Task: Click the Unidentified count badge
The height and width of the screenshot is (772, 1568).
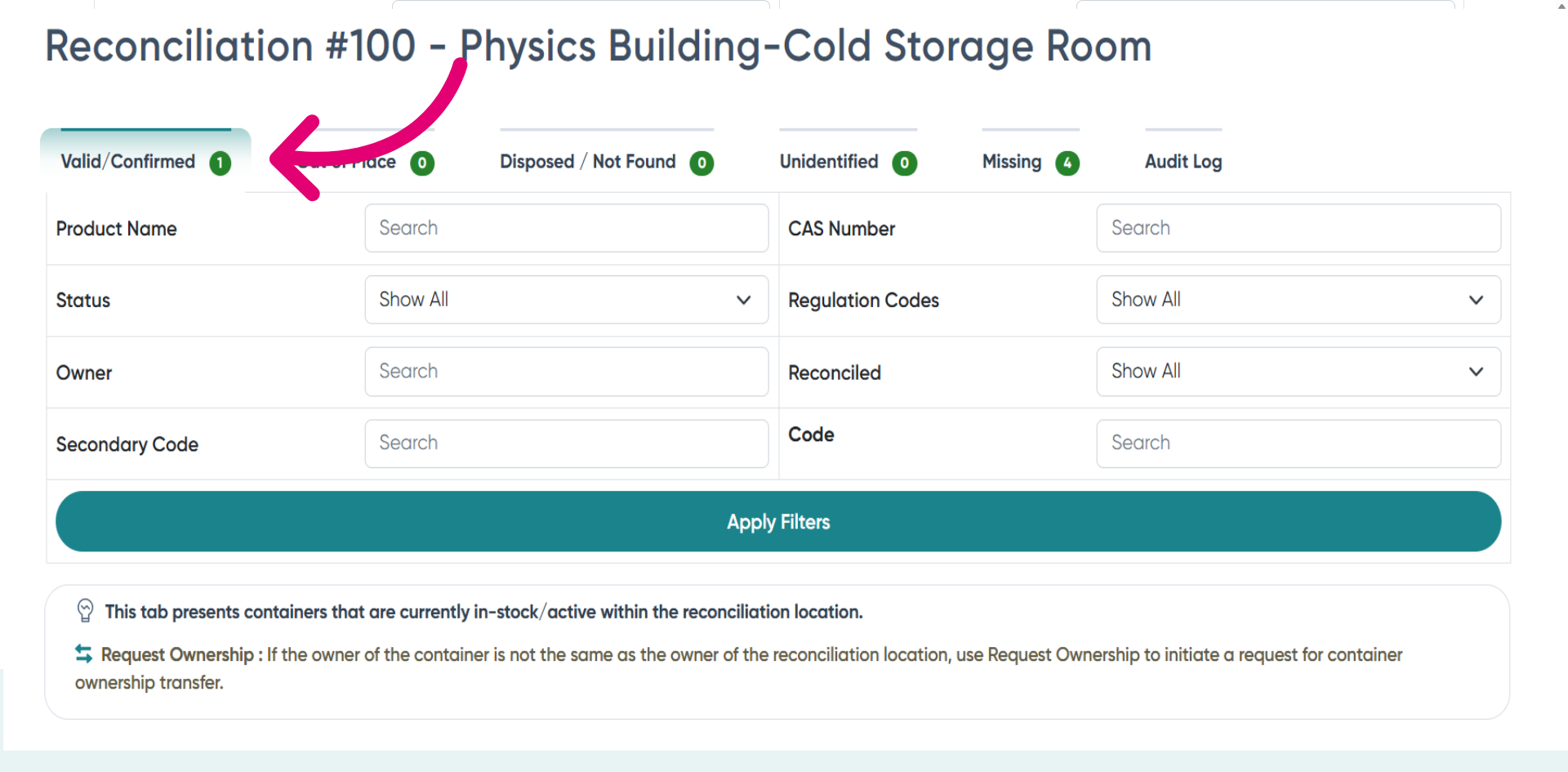Action: coord(904,163)
